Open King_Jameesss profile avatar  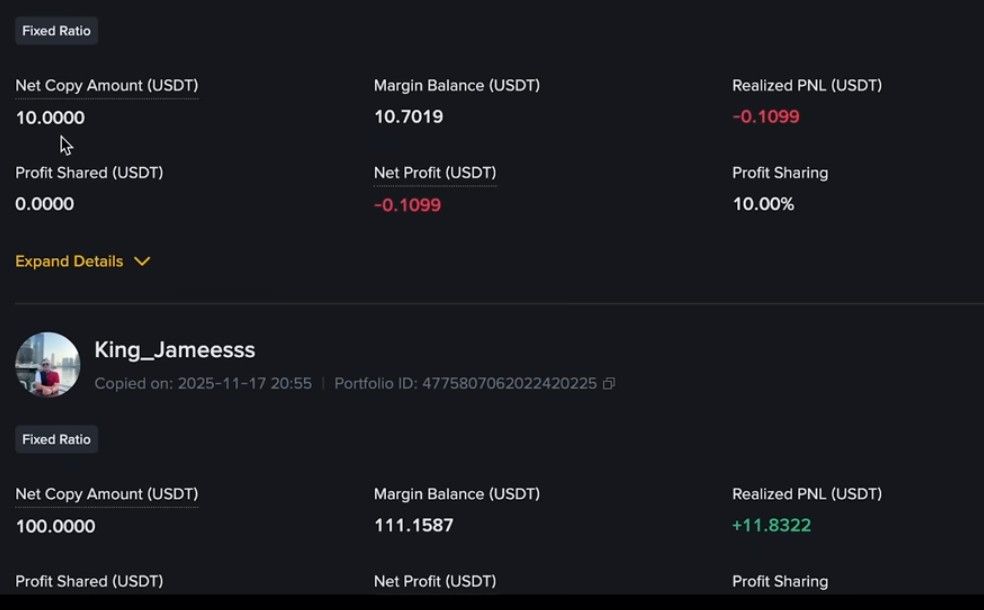click(47, 365)
